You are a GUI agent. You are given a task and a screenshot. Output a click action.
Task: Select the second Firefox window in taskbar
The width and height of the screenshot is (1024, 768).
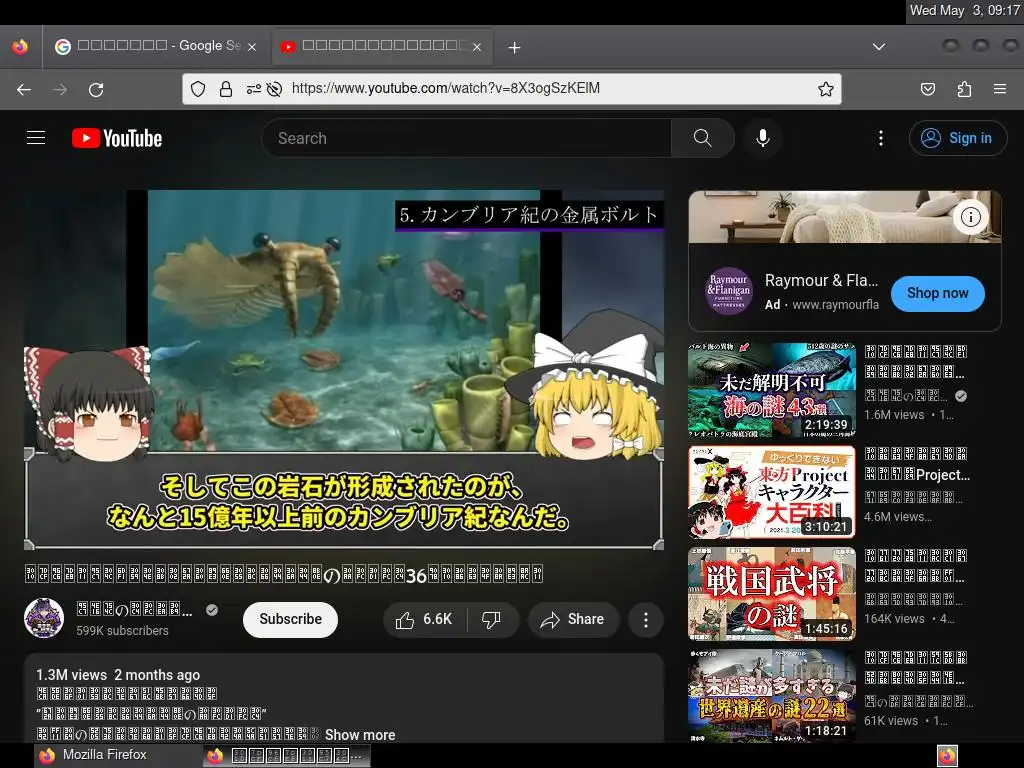tap(286, 756)
